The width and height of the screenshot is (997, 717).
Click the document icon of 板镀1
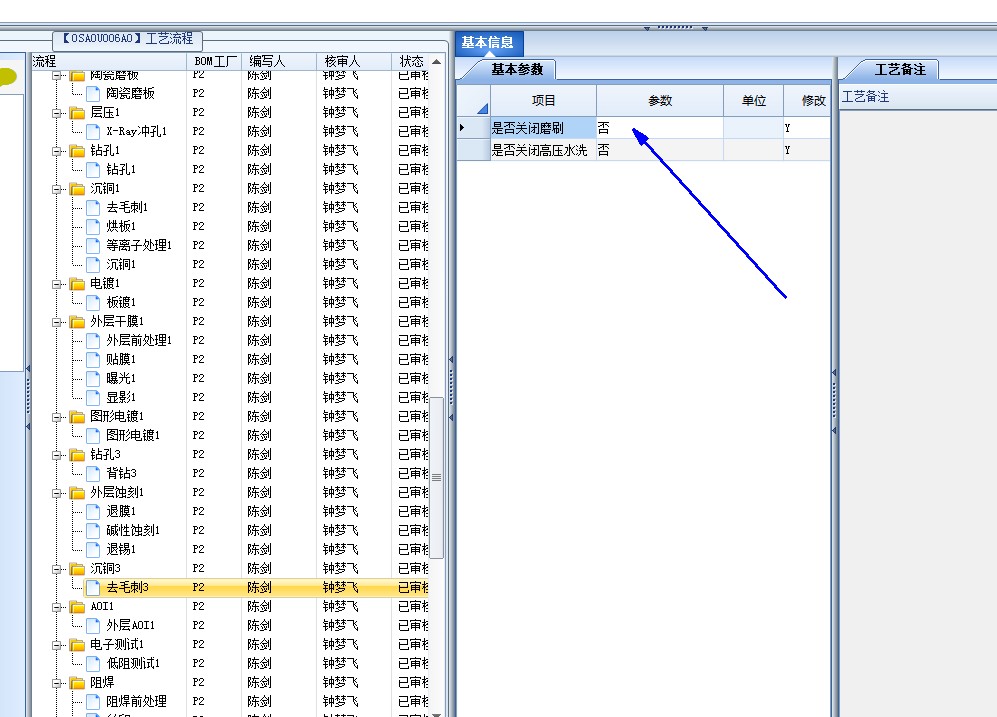click(93, 302)
